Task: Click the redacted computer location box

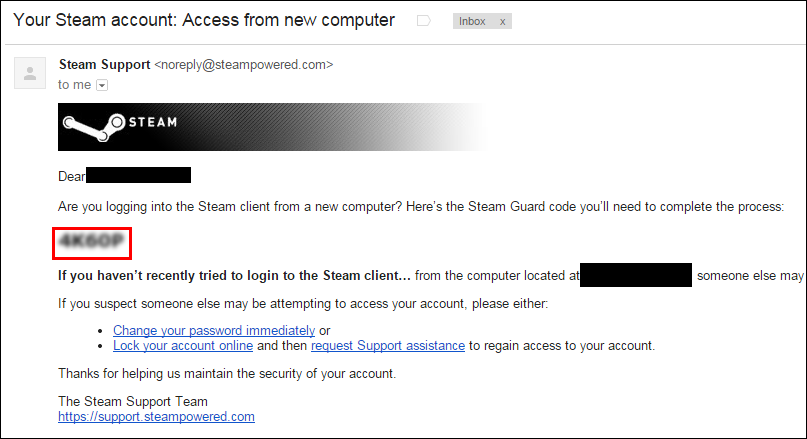Action: pyautogui.click(x=636, y=275)
